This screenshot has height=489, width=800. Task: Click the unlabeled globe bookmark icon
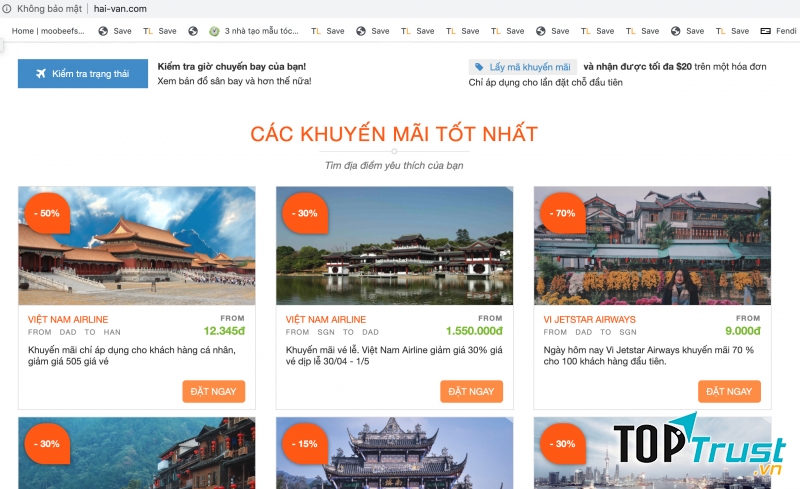point(193,31)
